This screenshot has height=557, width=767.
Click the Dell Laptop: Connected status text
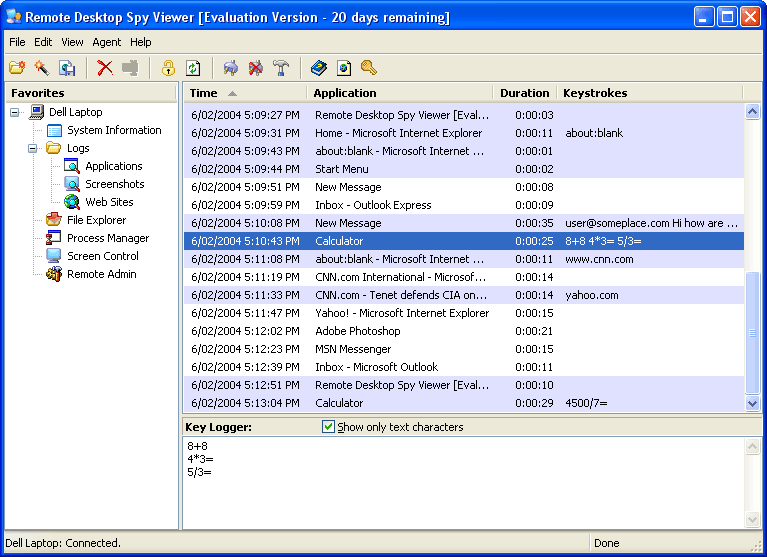63,543
